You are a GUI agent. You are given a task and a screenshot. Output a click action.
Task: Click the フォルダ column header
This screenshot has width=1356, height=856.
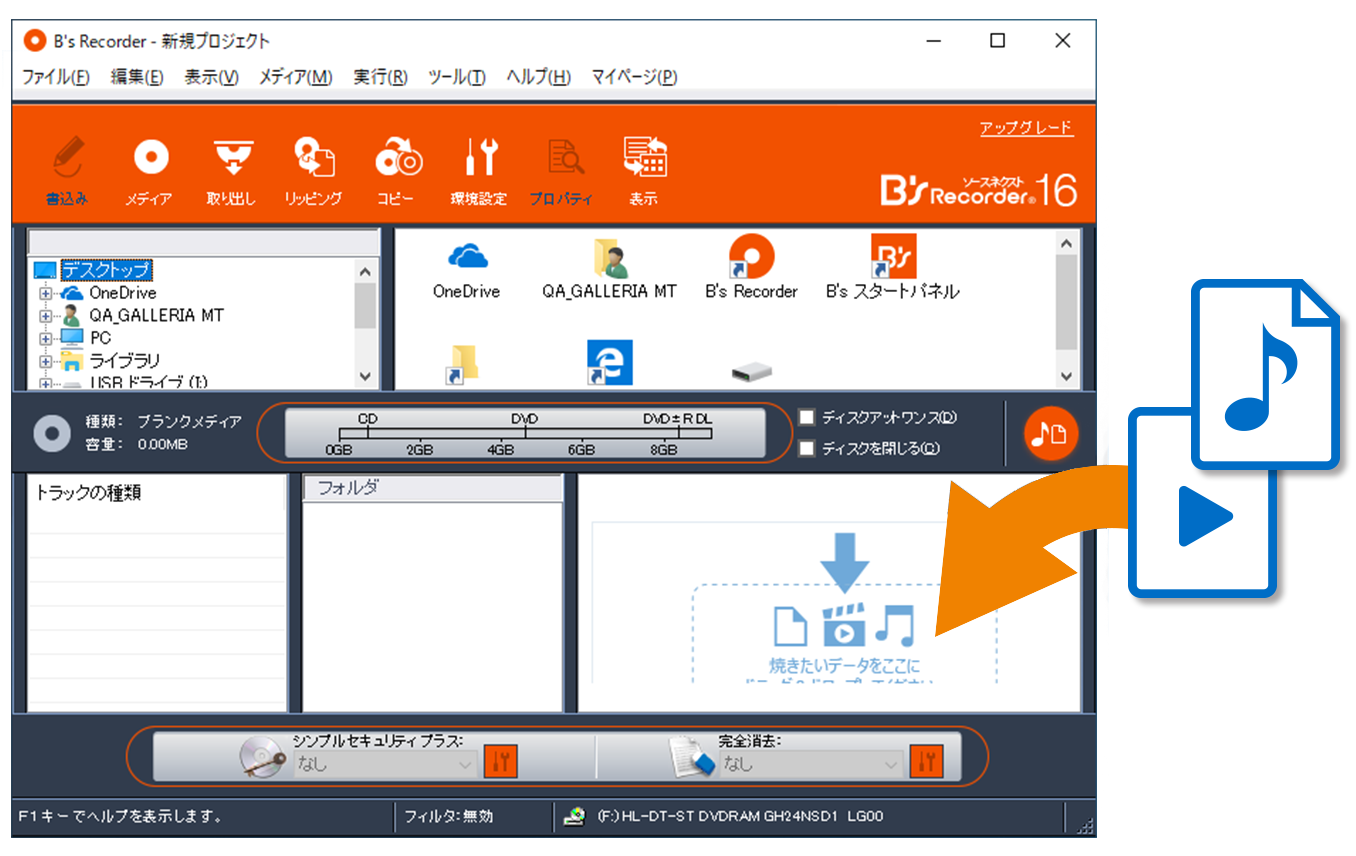pos(433,489)
